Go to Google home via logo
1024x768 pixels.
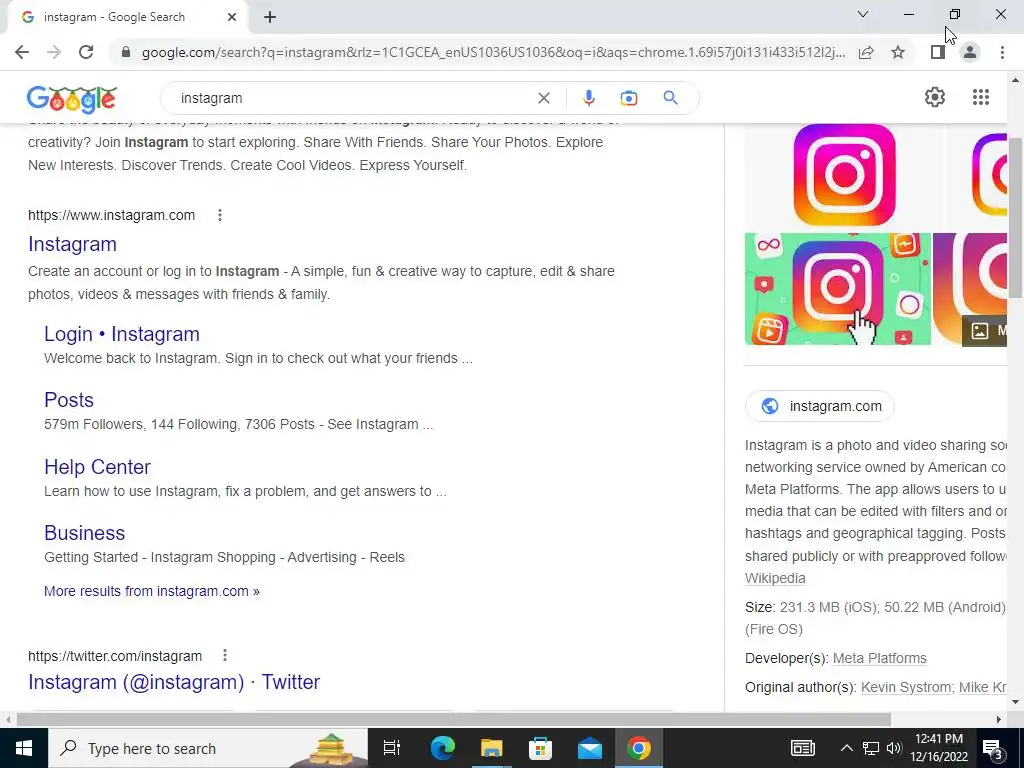pyautogui.click(x=72, y=99)
